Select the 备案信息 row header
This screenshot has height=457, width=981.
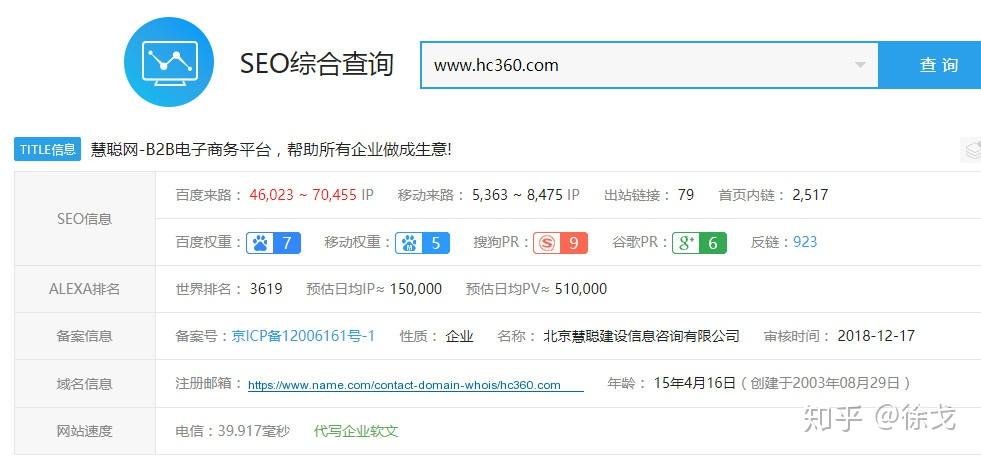[x=84, y=336]
